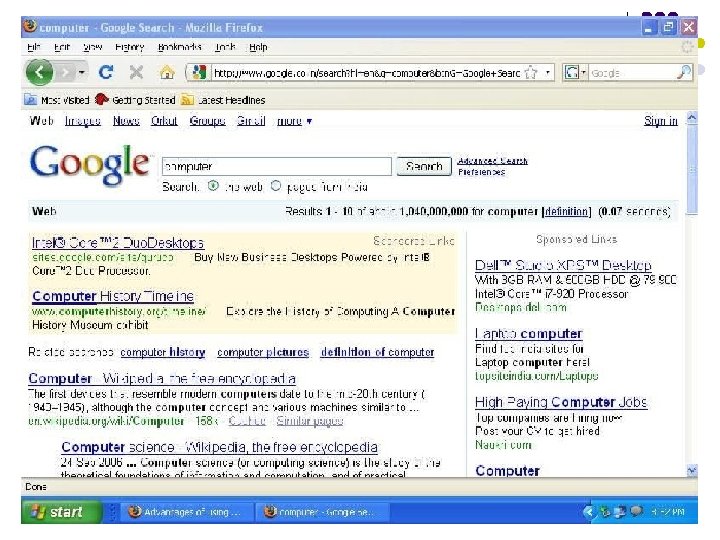720x540 pixels.
Task: Open the Tools menu
Action: (x=225, y=47)
